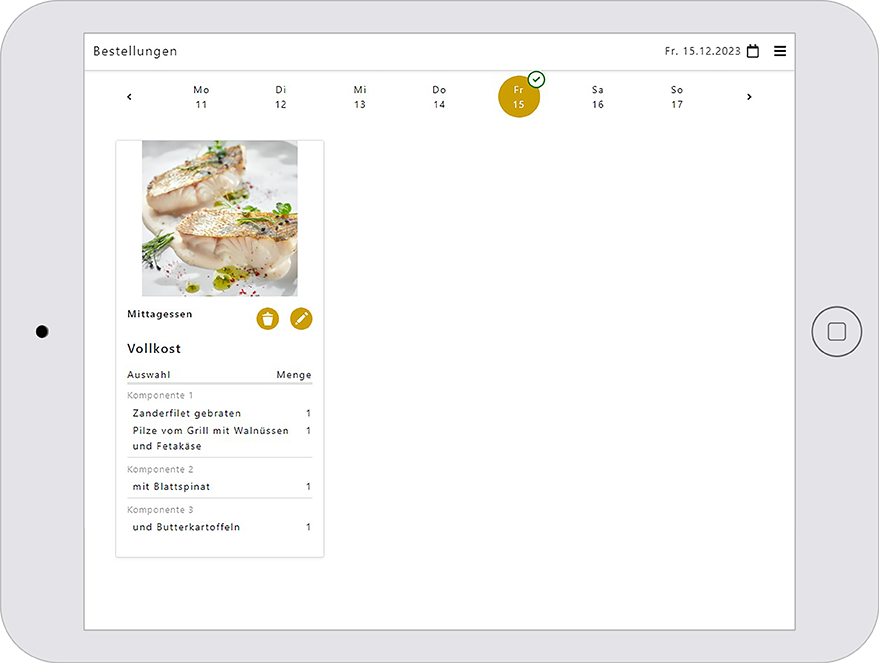This screenshot has width=879, height=663.
Task: Click the Zanderfilet gebraten entry
Action: tap(187, 413)
